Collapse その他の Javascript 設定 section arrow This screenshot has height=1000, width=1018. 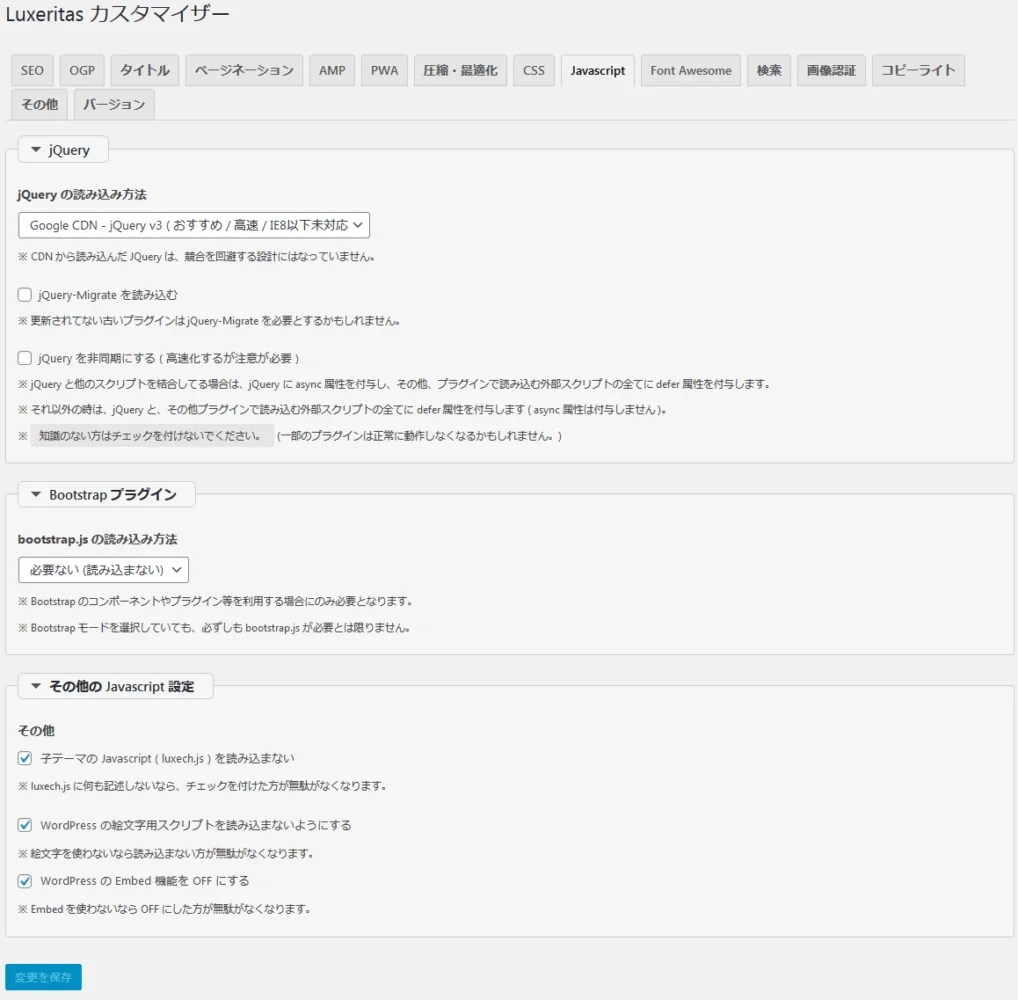(36, 686)
